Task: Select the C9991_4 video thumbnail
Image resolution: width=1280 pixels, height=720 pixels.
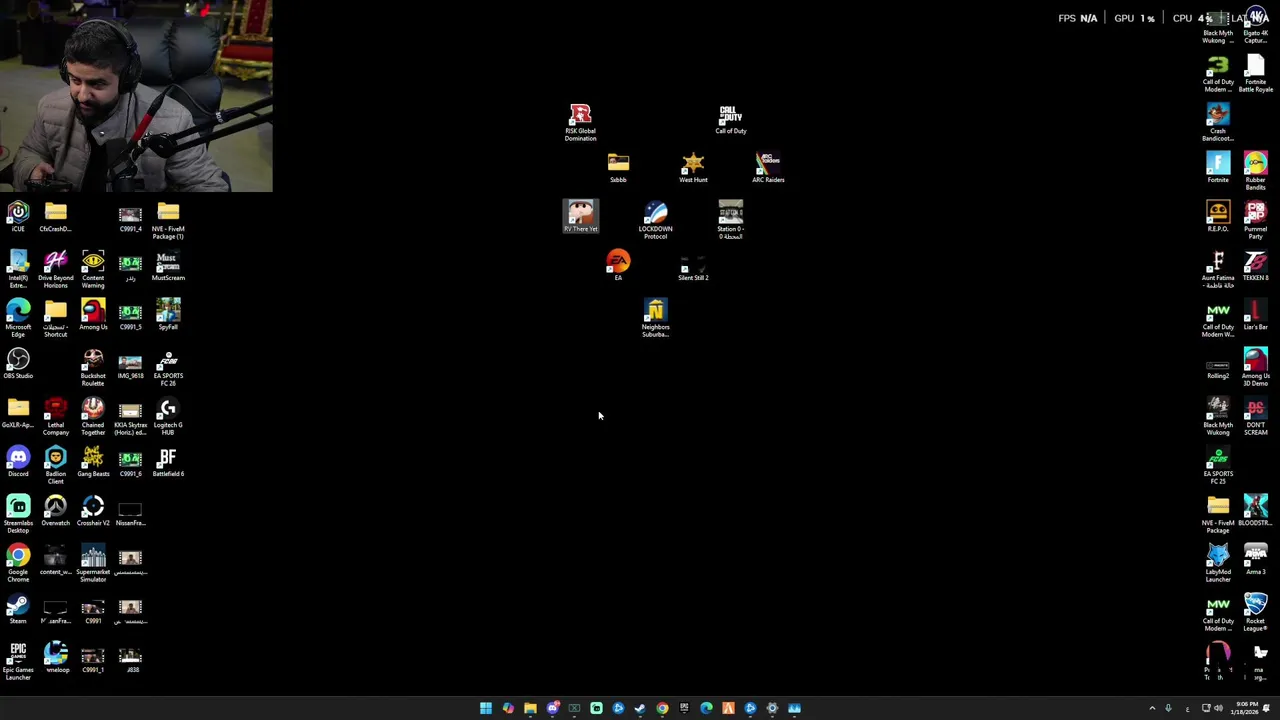Action: click(130, 217)
